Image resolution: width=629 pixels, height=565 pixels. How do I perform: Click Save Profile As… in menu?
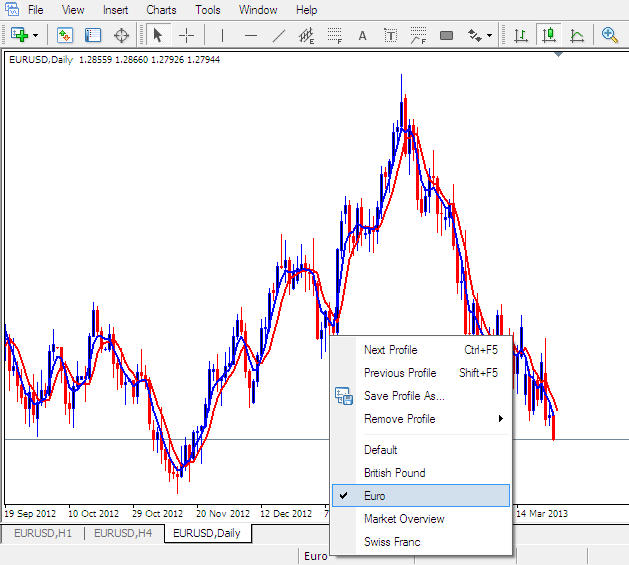coord(404,396)
